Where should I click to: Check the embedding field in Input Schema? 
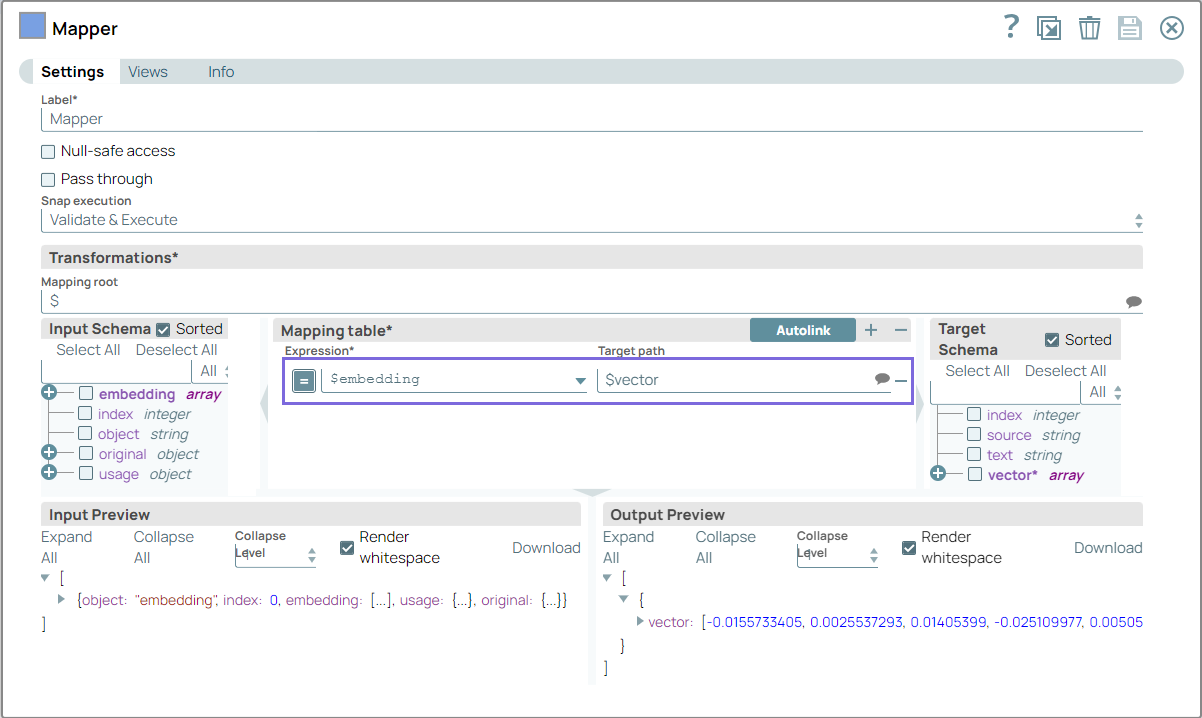coord(84,393)
